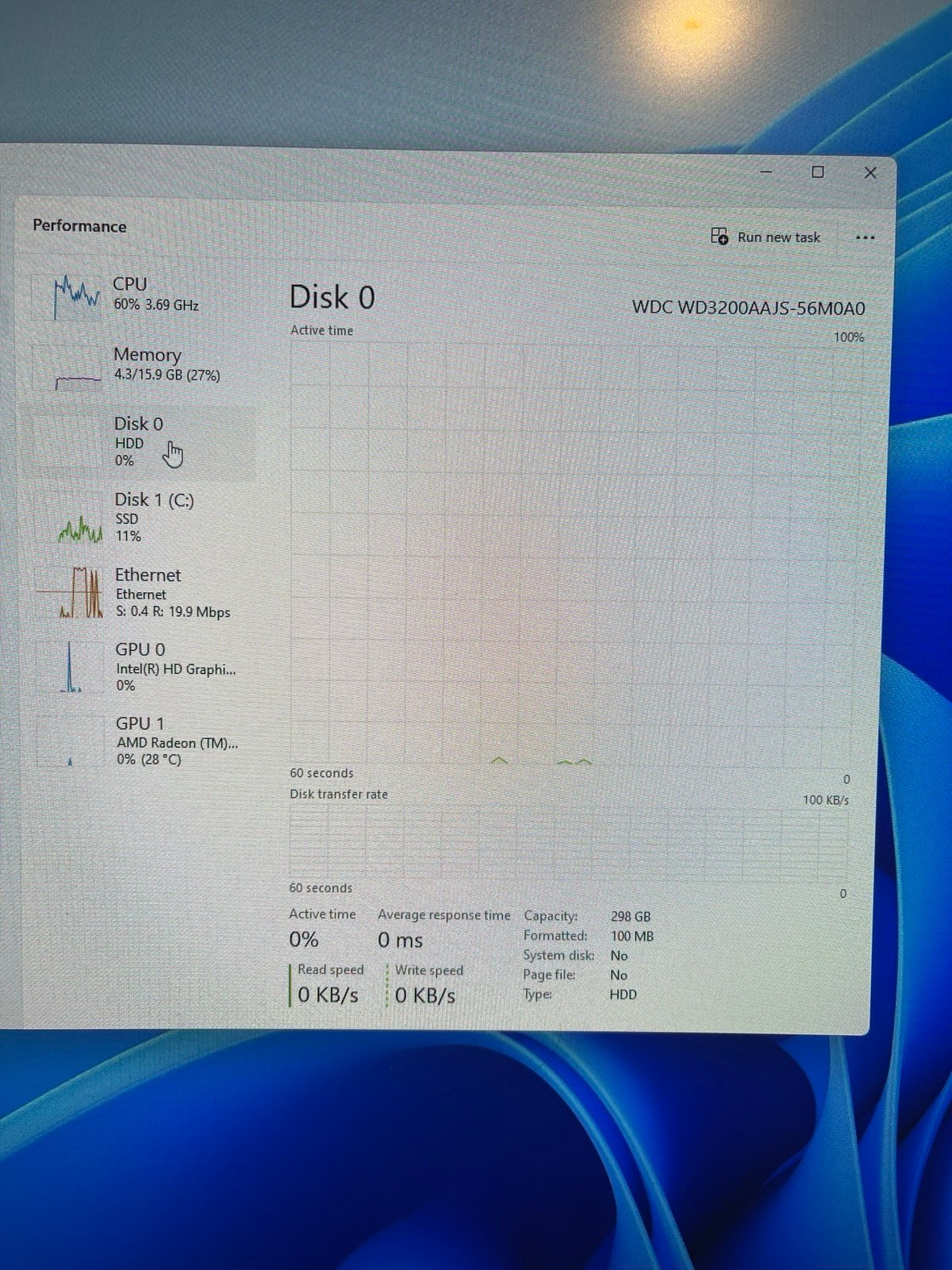Click the 0% (28 °C) GPU 1 reading
The image size is (952, 1270).
pos(149,760)
